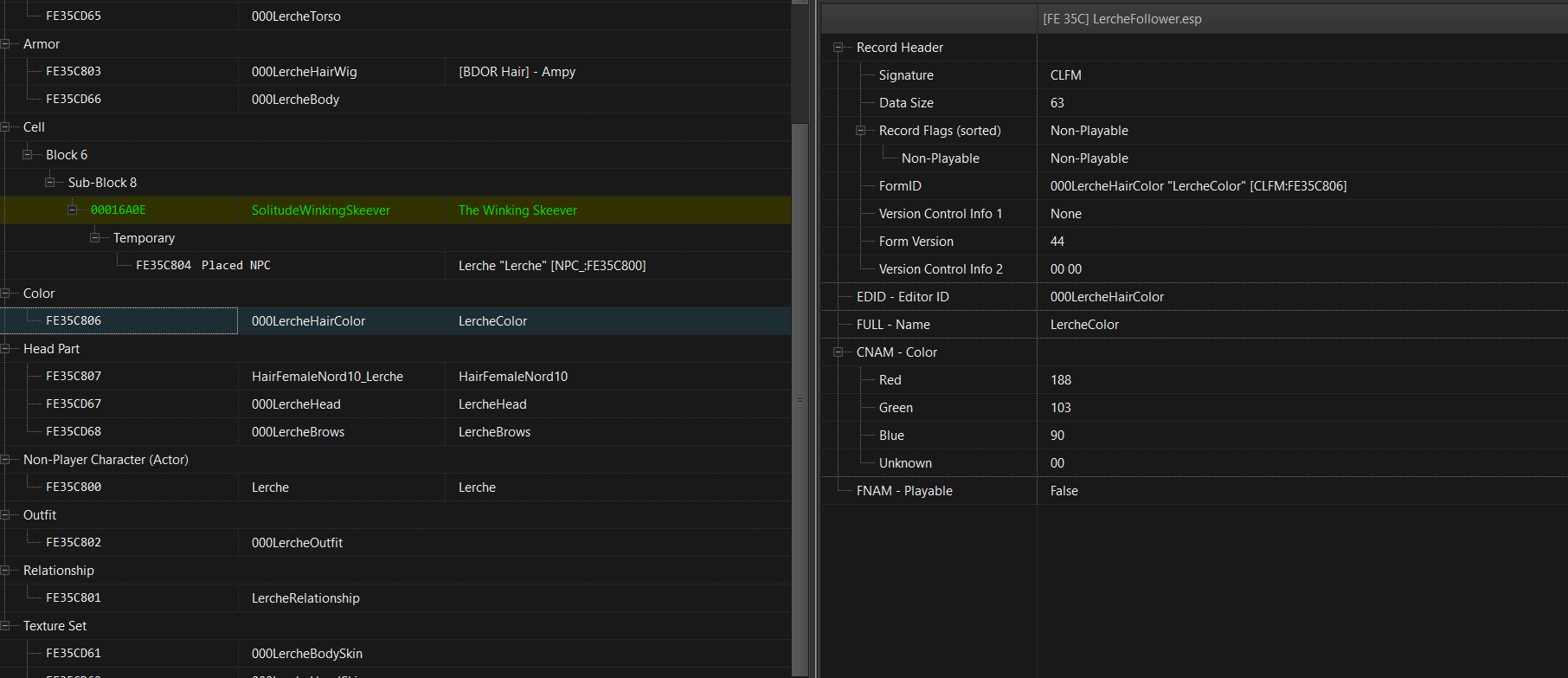Screen dimensions: 1568x678
Task: Click the 000LercheHairWig editor ID
Action: pos(305,72)
